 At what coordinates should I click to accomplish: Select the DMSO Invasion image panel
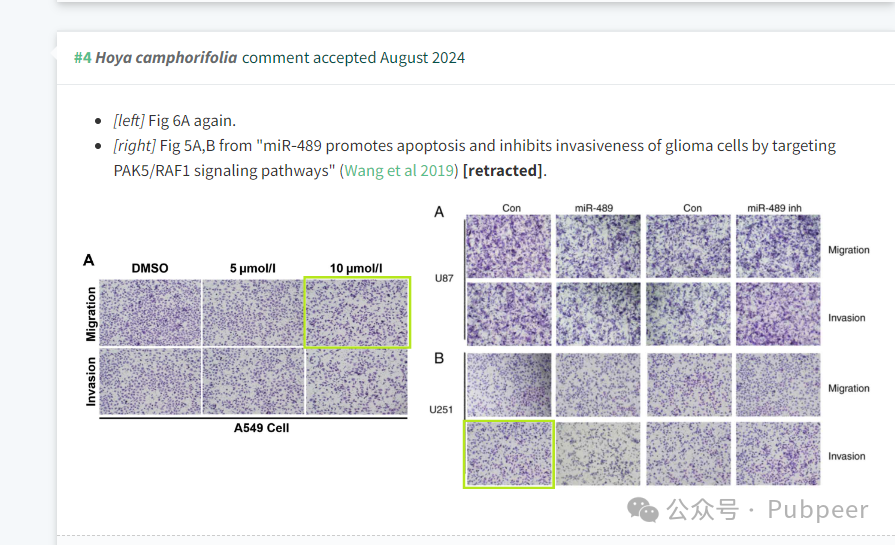[150, 381]
